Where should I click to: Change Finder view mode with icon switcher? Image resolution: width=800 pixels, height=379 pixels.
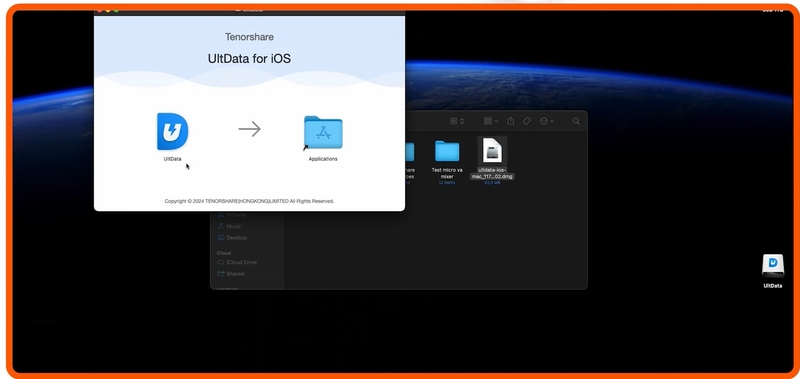457,121
